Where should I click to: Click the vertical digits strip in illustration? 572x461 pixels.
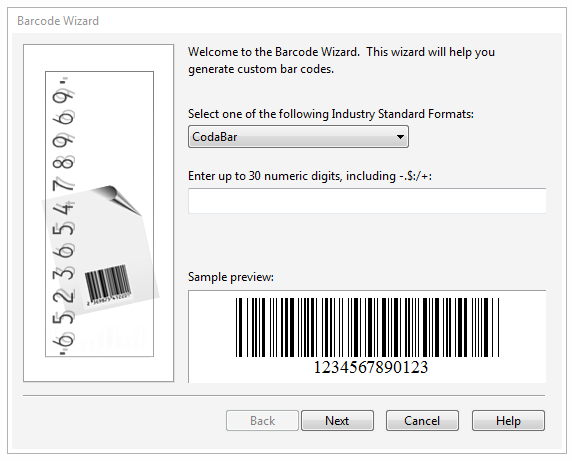(64, 215)
